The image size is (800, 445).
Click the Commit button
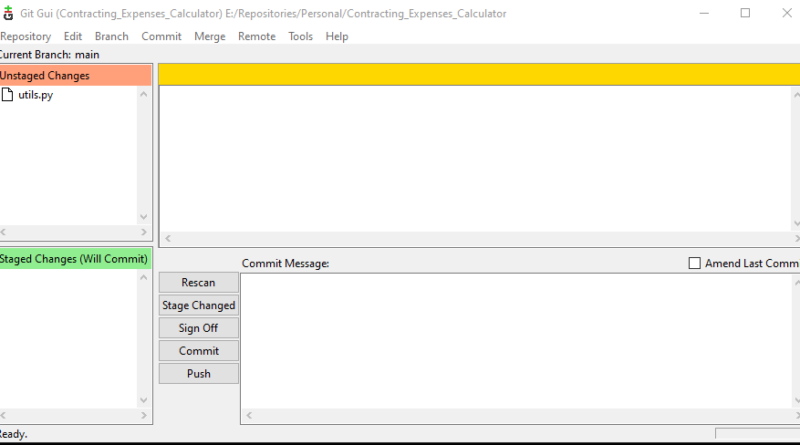click(x=198, y=351)
